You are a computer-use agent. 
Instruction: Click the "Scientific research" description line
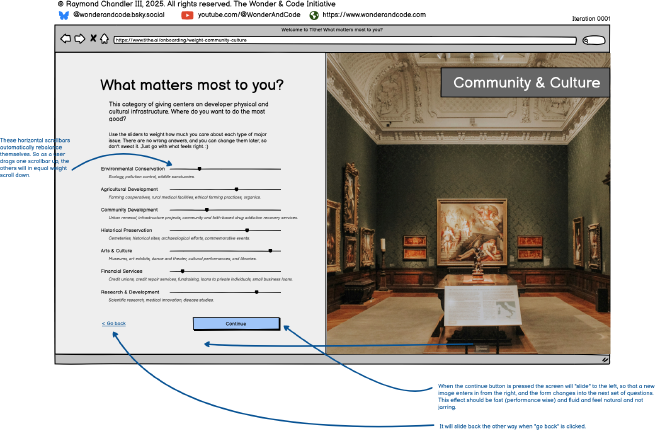coord(161,300)
